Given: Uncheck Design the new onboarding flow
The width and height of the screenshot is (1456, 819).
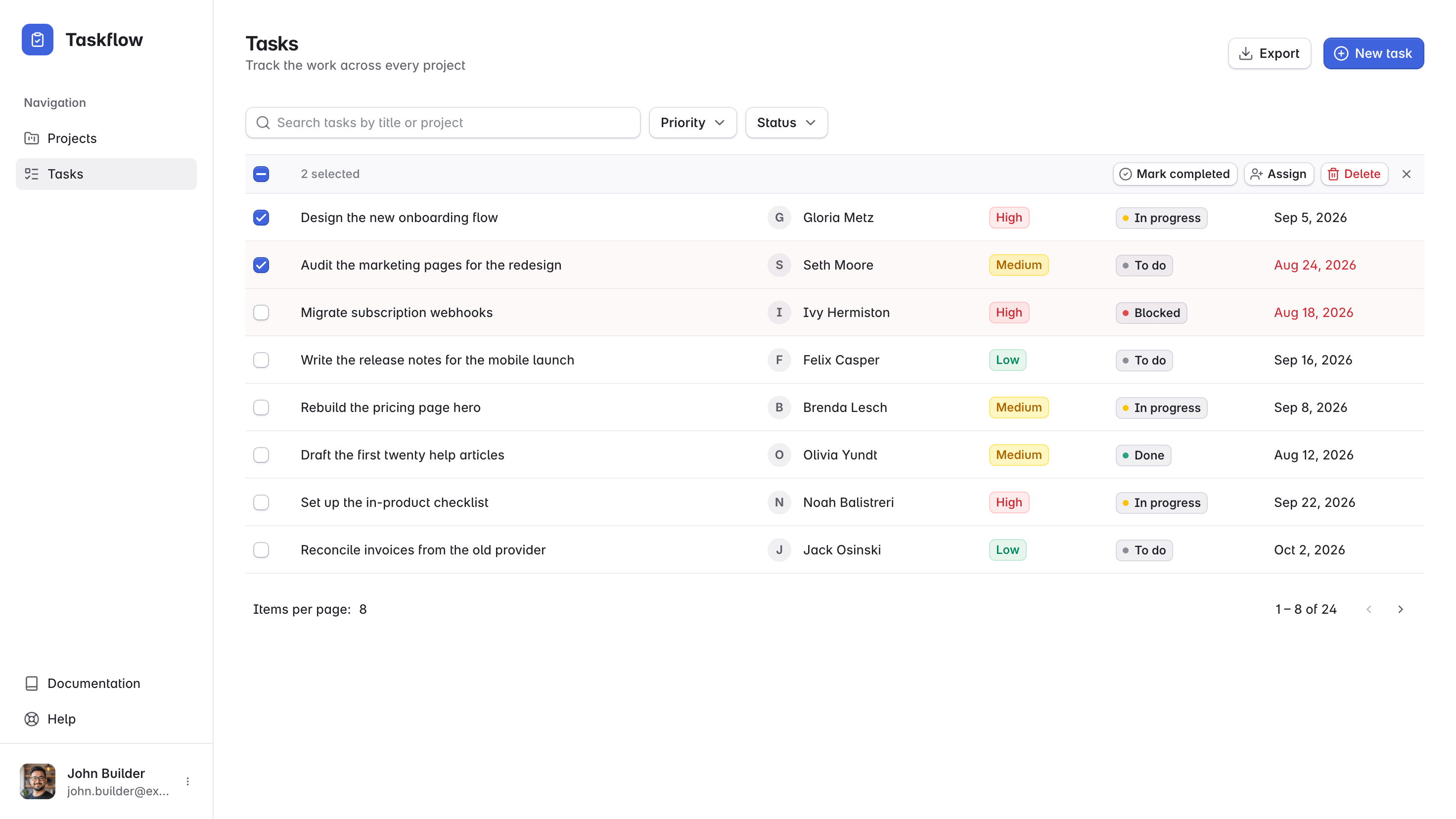Looking at the screenshot, I should pyautogui.click(x=261, y=218).
